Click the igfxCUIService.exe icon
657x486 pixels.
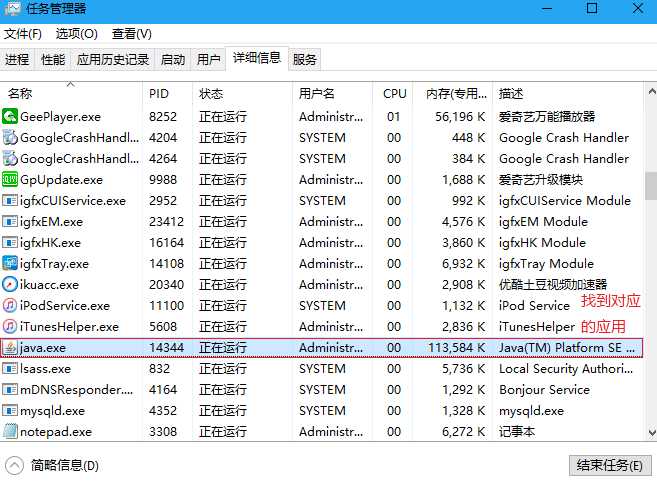(x=10, y=201)
